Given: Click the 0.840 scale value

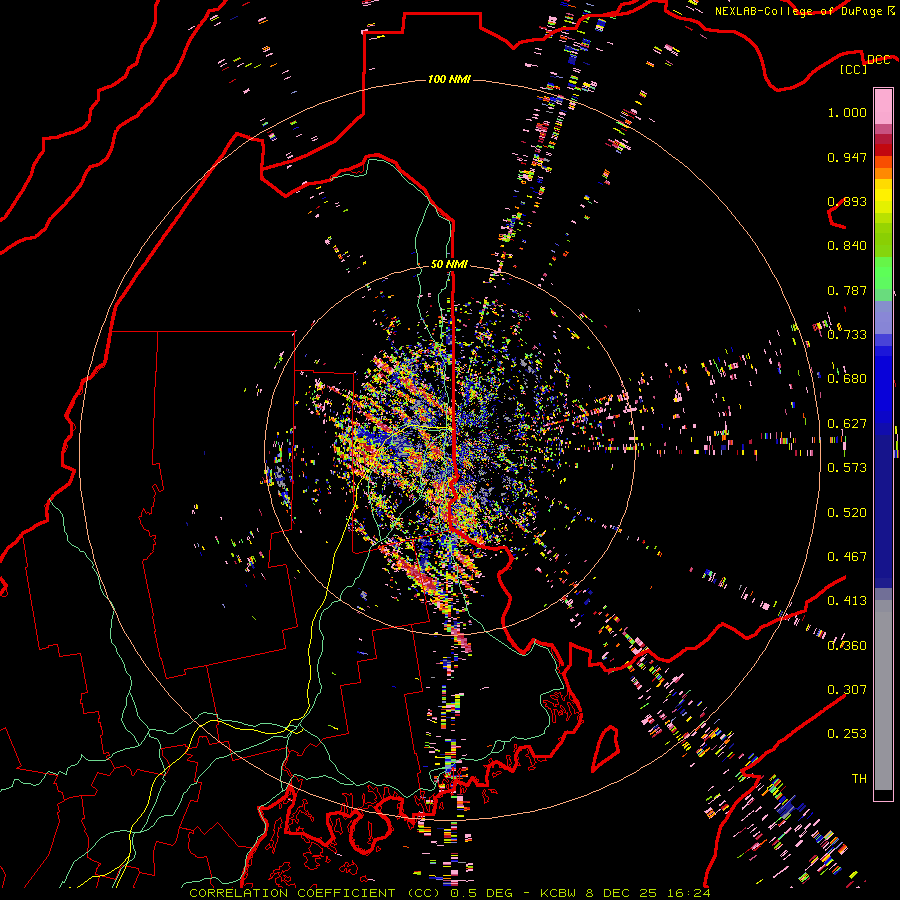Looking at the screenshot, I should [847, 246].
